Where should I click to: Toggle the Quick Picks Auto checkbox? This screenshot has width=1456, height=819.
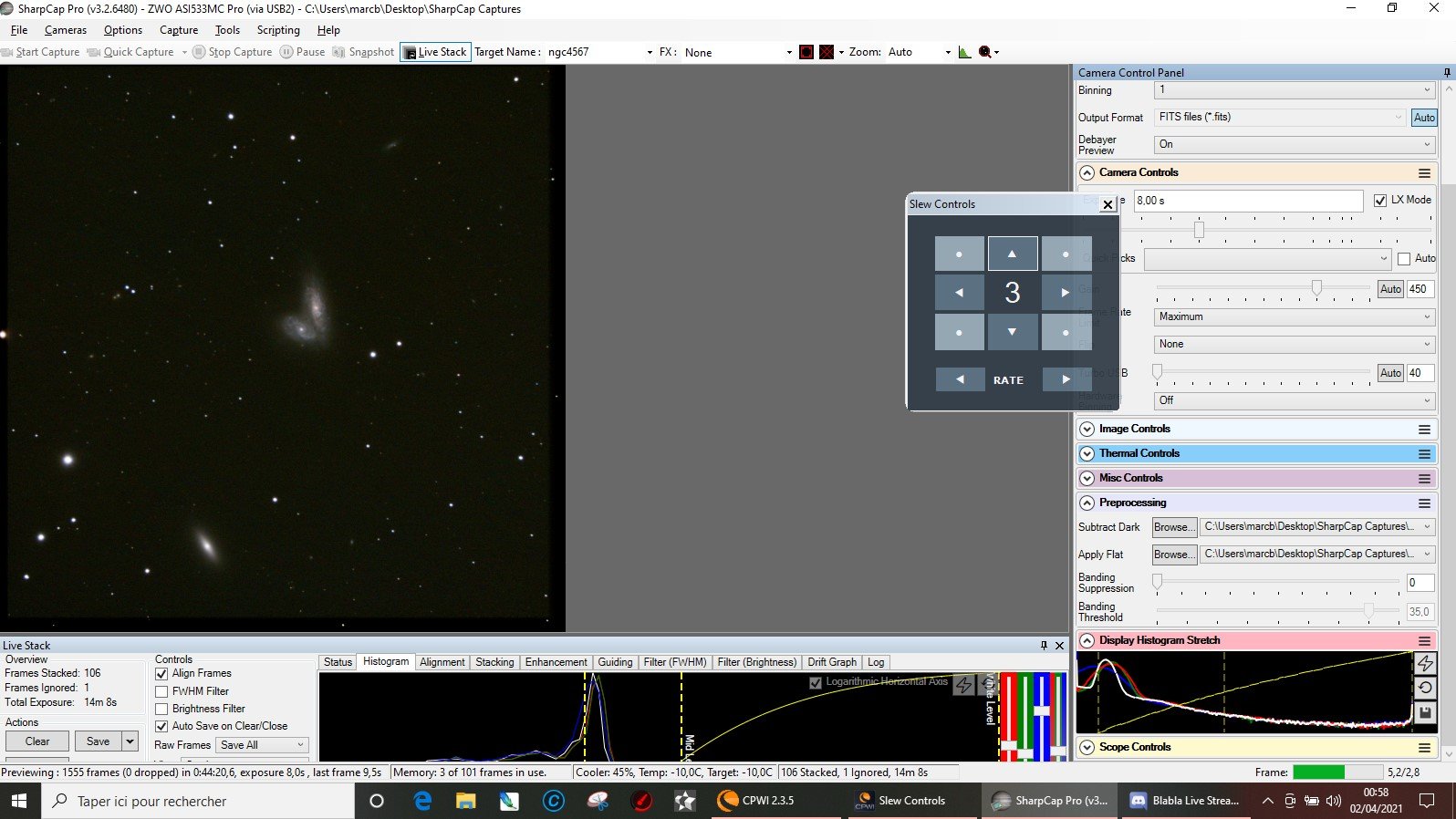pos(1404,259)
